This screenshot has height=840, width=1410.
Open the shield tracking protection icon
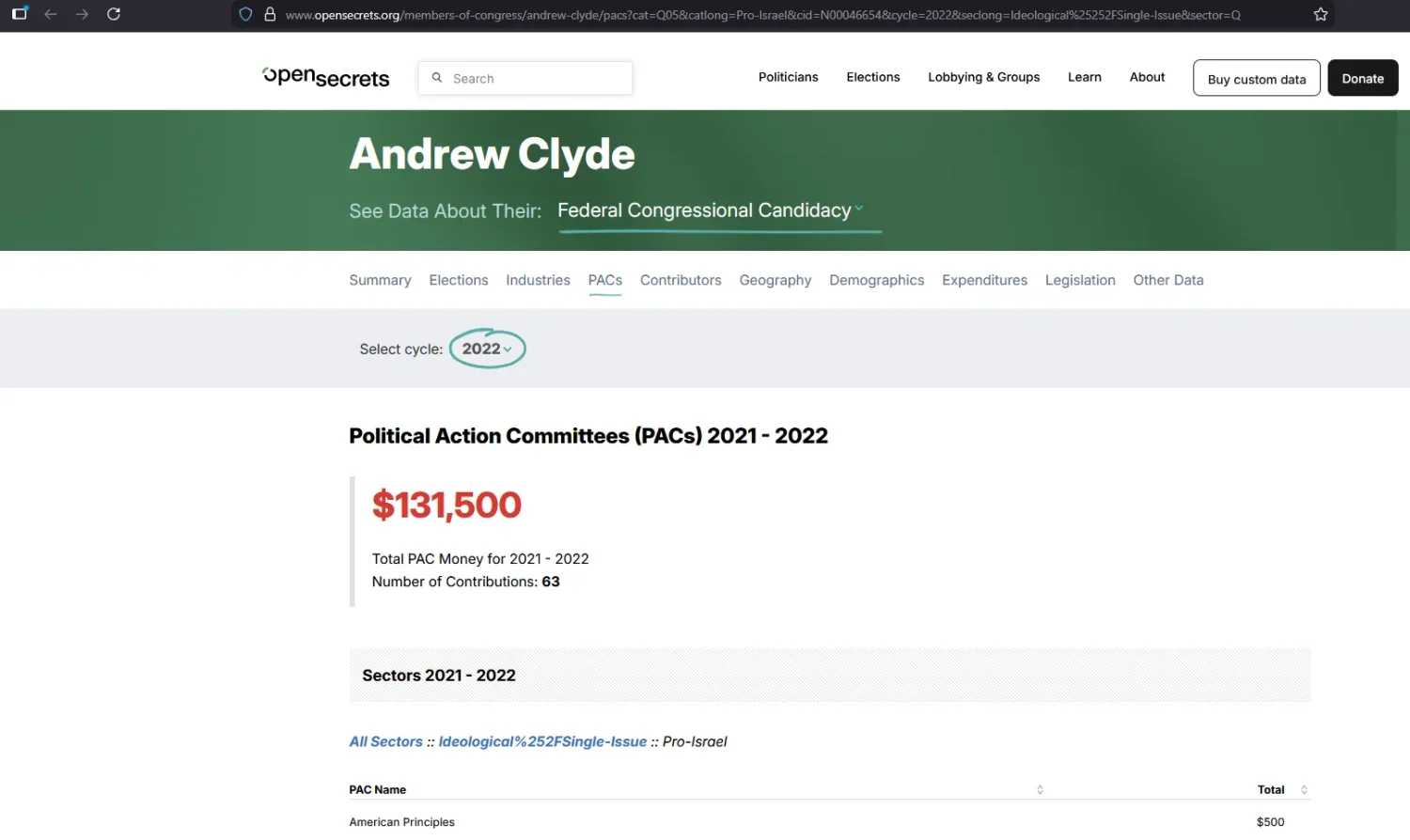[x=245, y=14]
